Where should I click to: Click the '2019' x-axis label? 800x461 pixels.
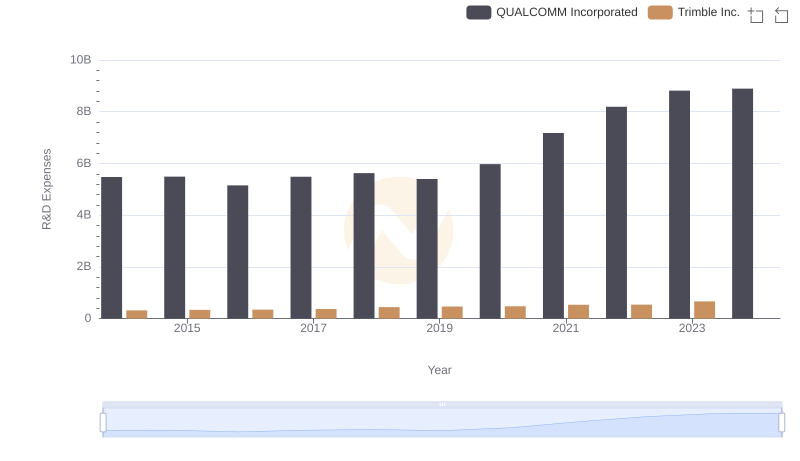(439, 328)
